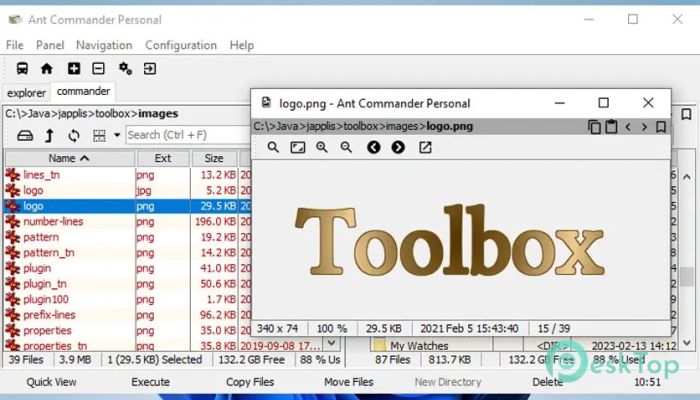Viewport: 700px width, 400px height.
Task: Open drive selector icon in left panel
Action: coord(25,135)
